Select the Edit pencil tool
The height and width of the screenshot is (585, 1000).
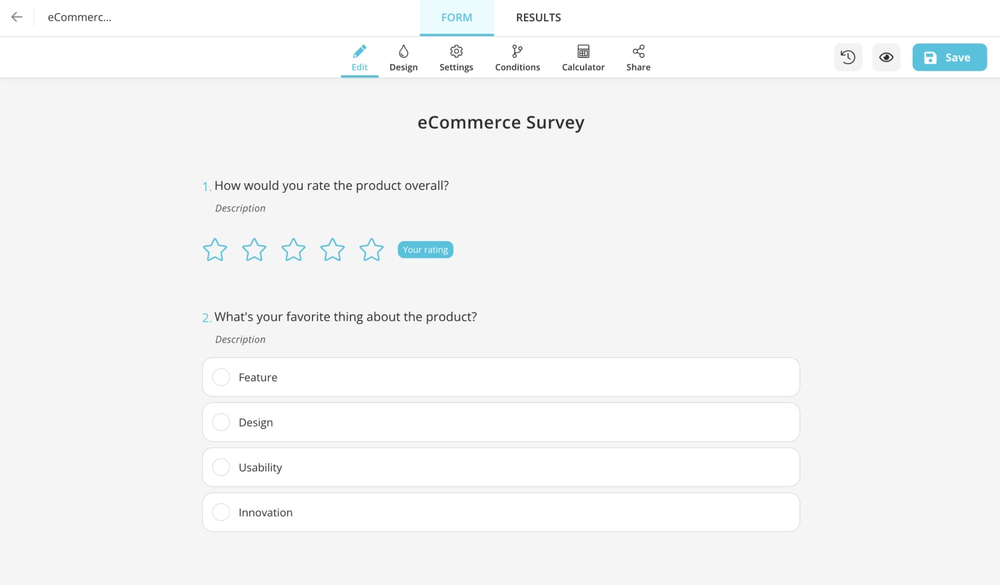click(x=359, y=58)
